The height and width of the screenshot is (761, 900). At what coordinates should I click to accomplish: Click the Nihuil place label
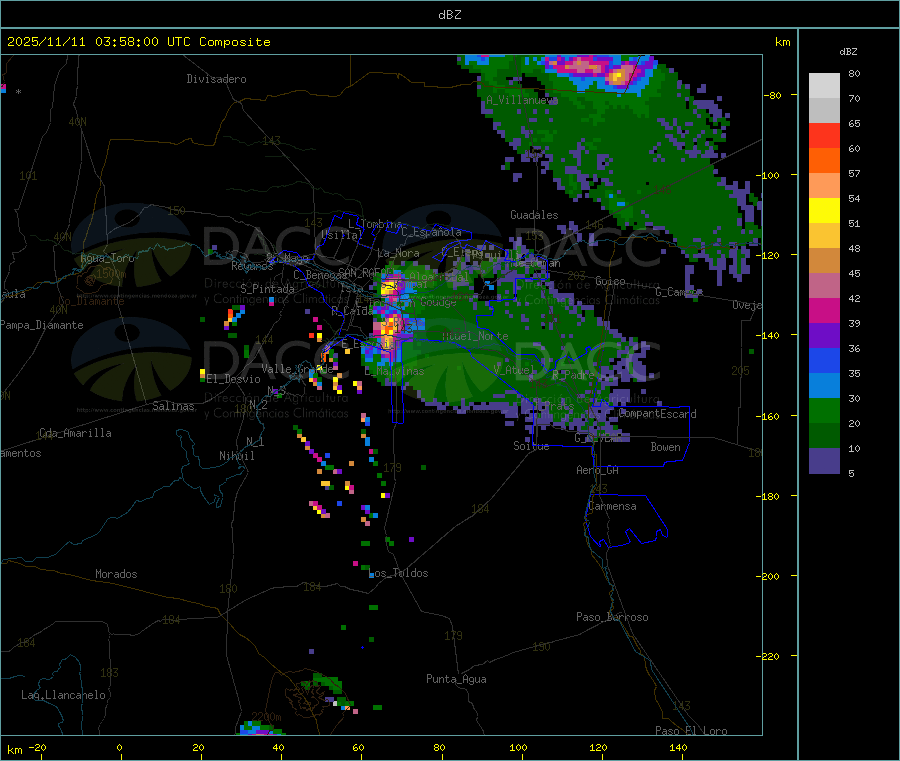tap(236, 456)
